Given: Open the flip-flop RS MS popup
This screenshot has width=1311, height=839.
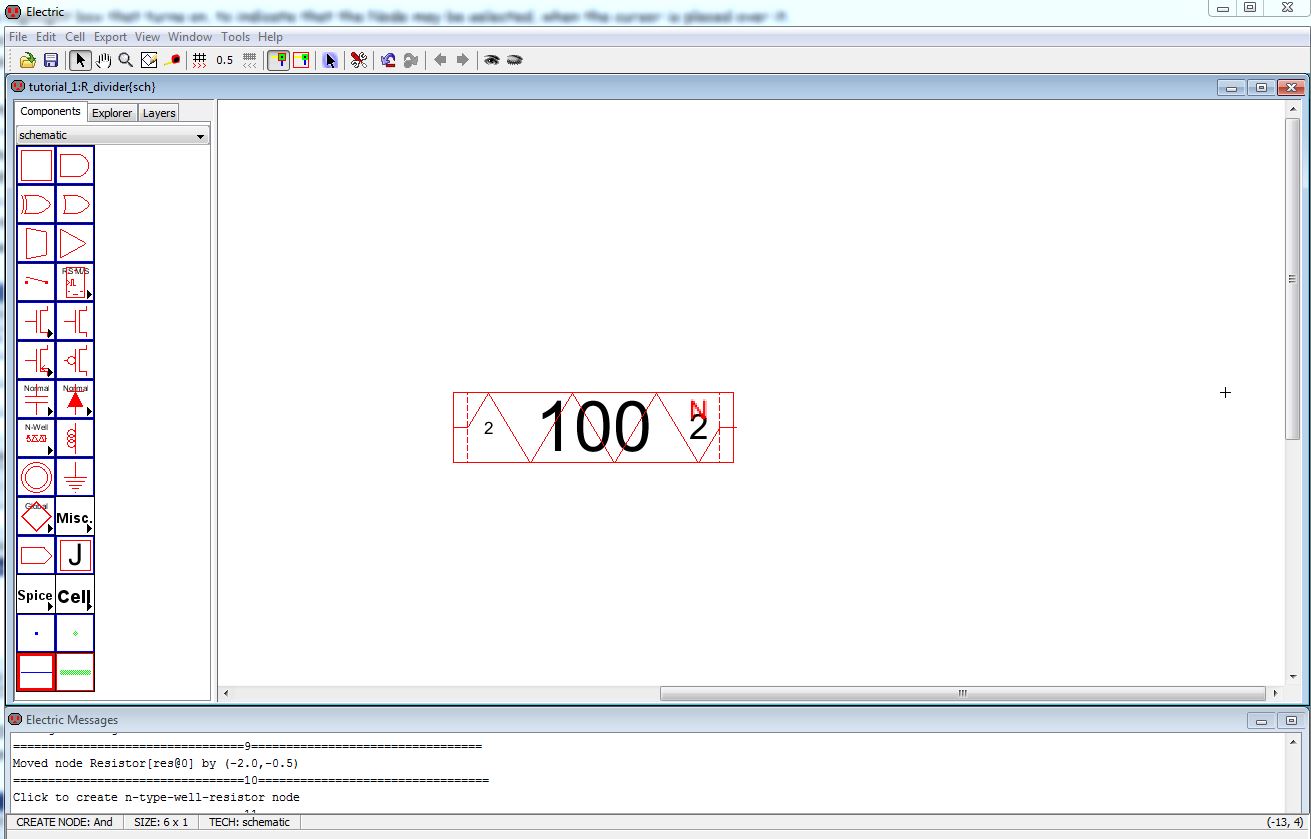Looking at the screenshot, I should 75,282.
